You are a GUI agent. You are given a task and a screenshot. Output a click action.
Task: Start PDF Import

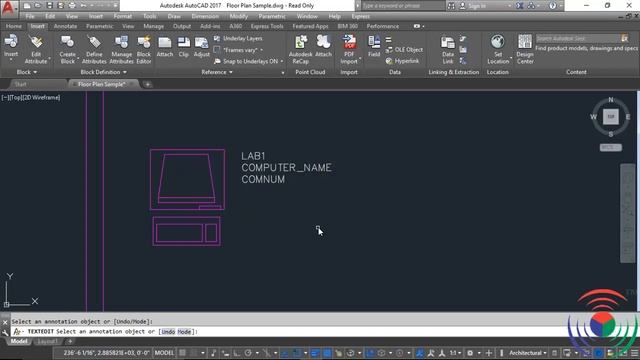click(x=349, y=49)
